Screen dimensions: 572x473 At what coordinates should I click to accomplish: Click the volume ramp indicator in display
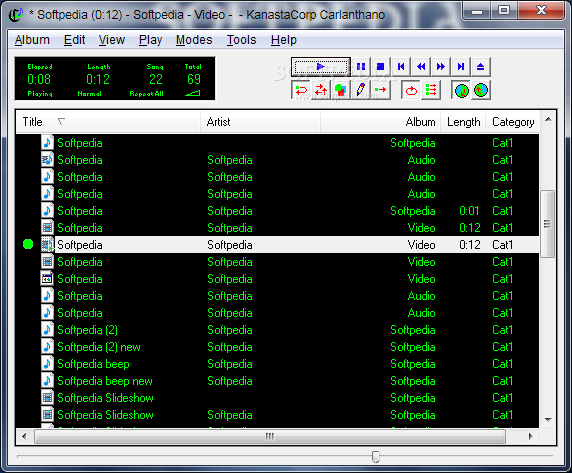(x=193, y=93)
